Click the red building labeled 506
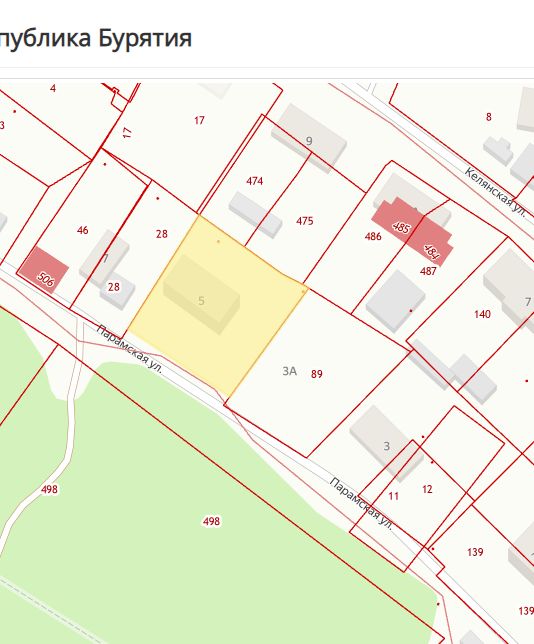This screenshot has width=534, height=644. [44, 271]
